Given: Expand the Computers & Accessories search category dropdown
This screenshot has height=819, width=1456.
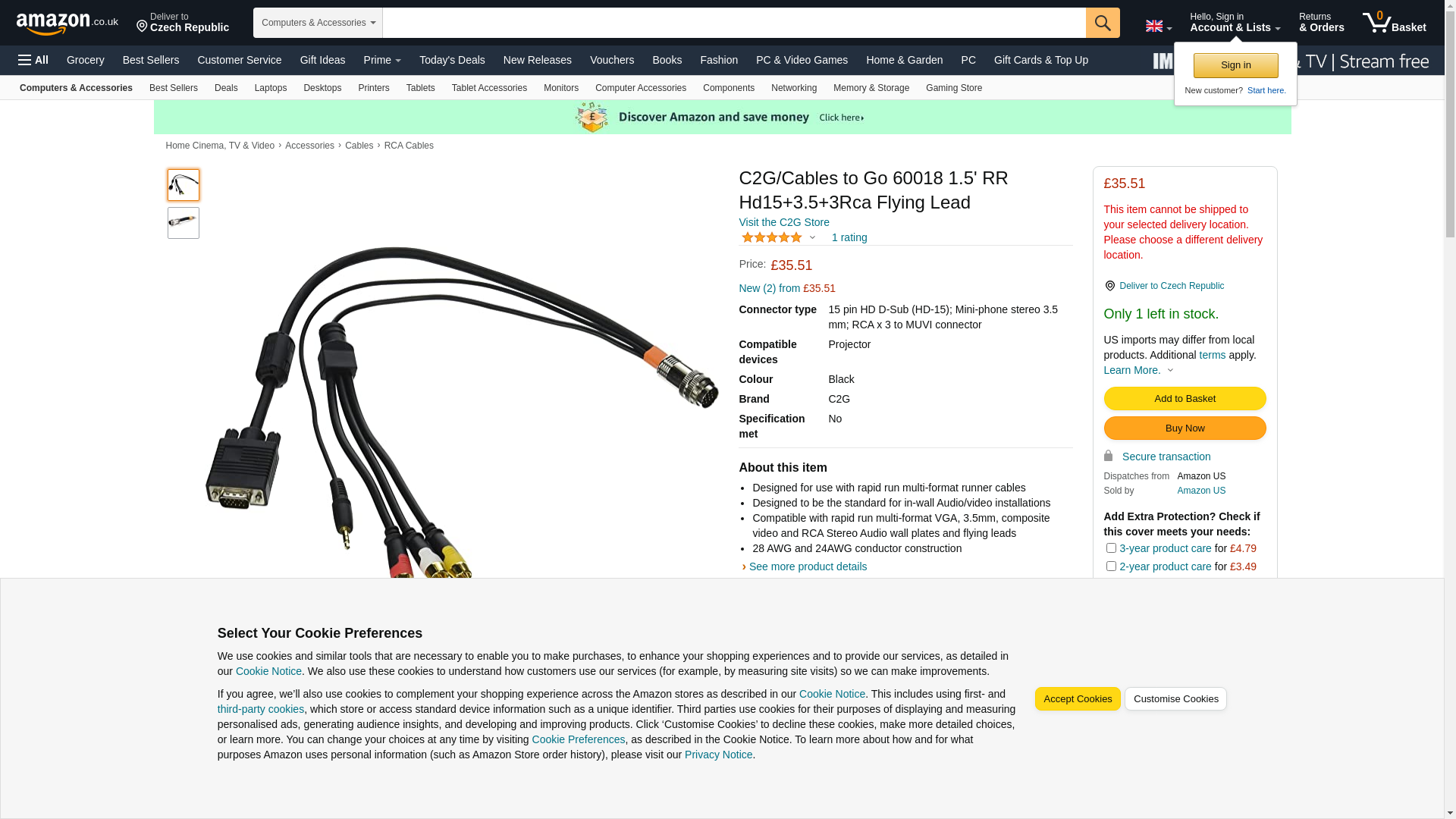Looking at the screenshot, I should click(318, 23).
